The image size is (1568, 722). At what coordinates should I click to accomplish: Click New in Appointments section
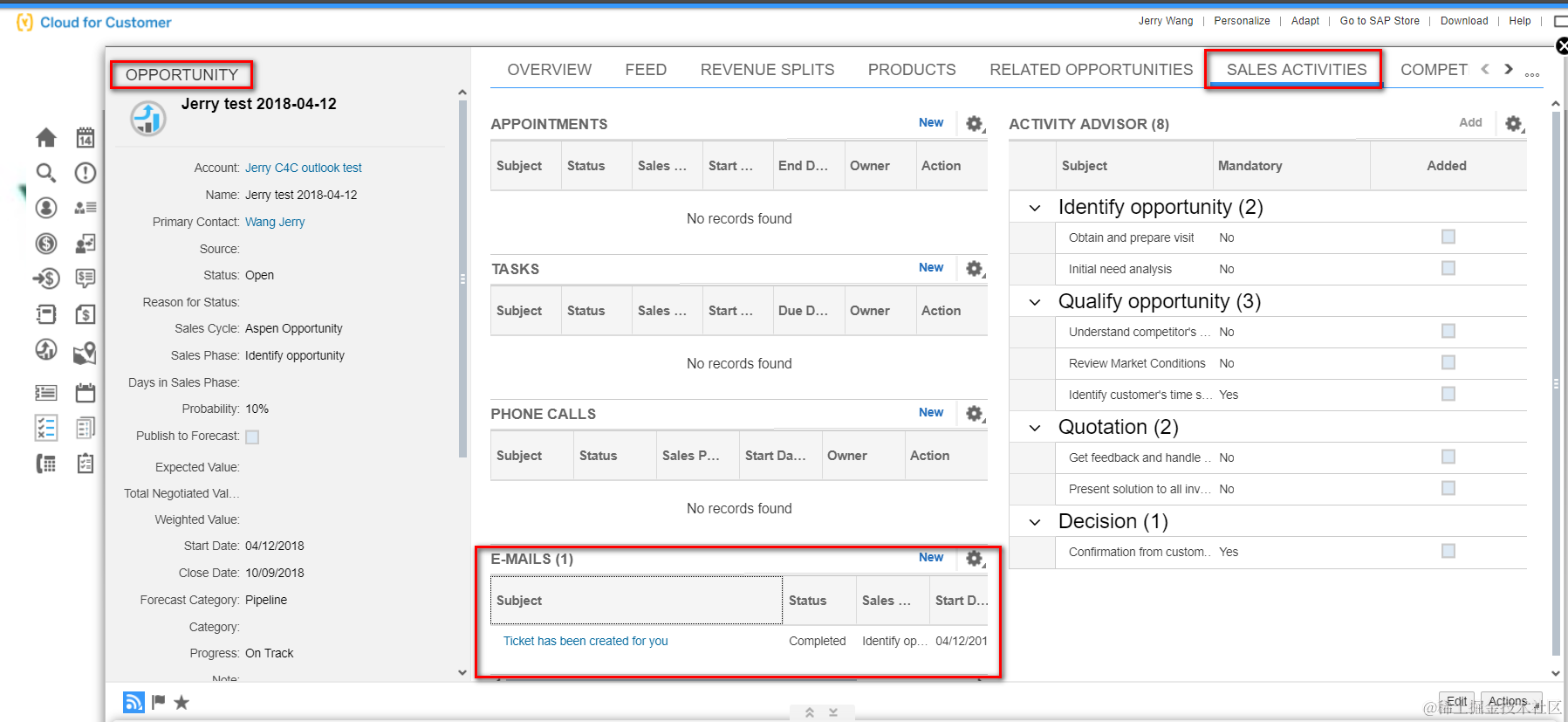(x=931, y=122)
